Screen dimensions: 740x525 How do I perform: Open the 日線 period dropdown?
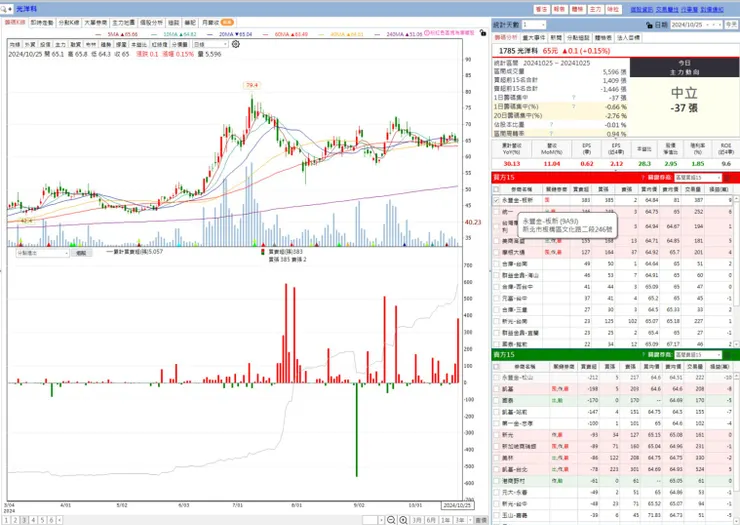click(x=210, y=44)
